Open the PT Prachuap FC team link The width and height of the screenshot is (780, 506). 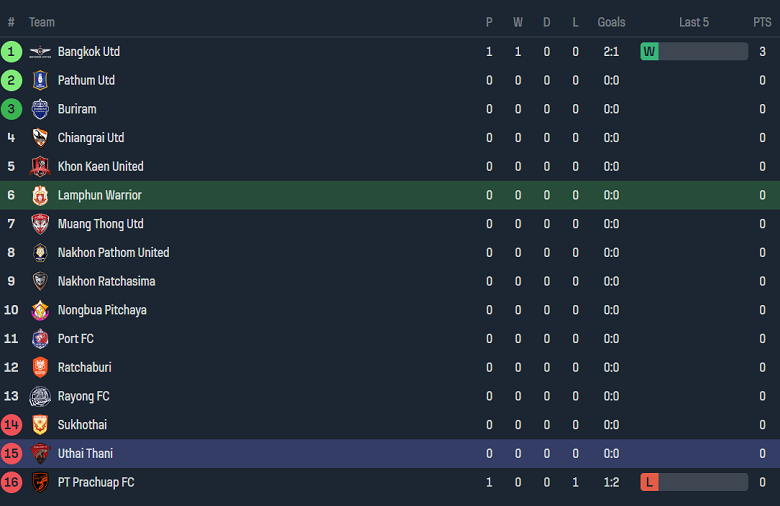click(96, 482)
